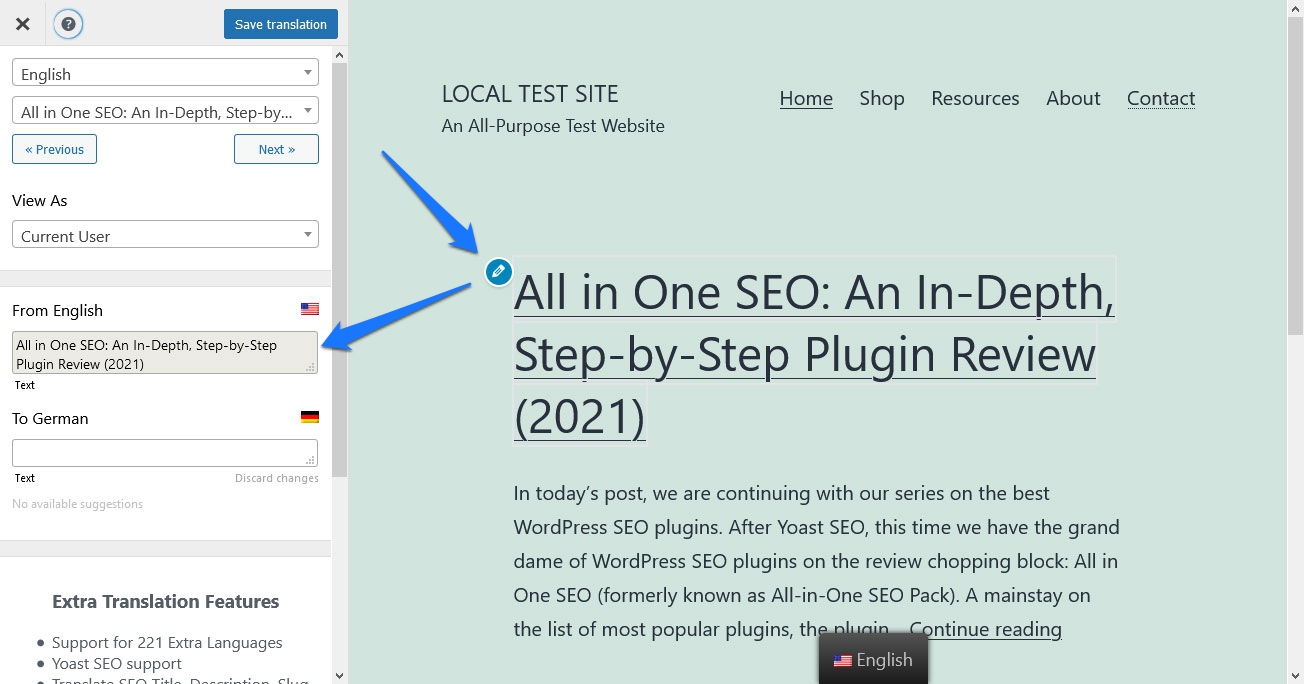Open About menu item
Viewport: 1304px width, 684px height.
click(x=1073, y=98)
